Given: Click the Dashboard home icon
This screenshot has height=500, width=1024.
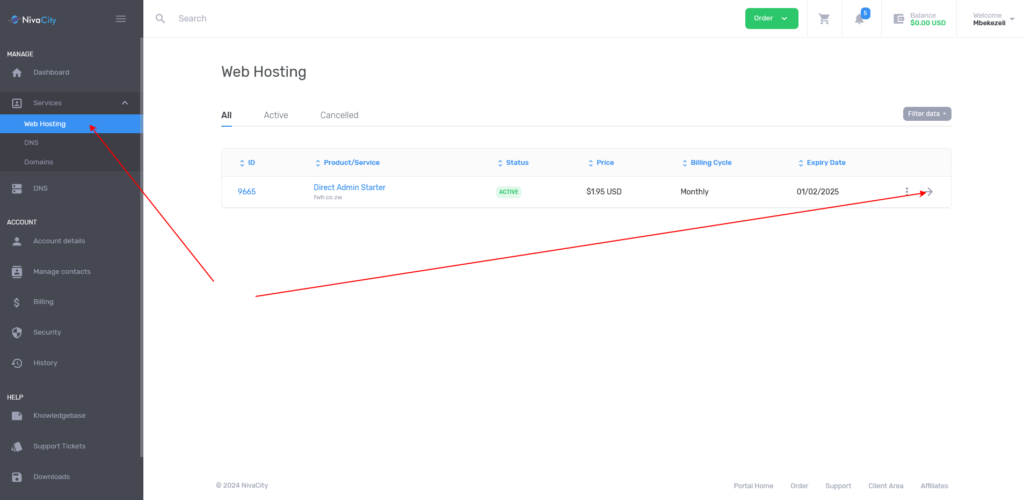Looking at the screenshot, I should pyautogui.click(x=17, y=72).
